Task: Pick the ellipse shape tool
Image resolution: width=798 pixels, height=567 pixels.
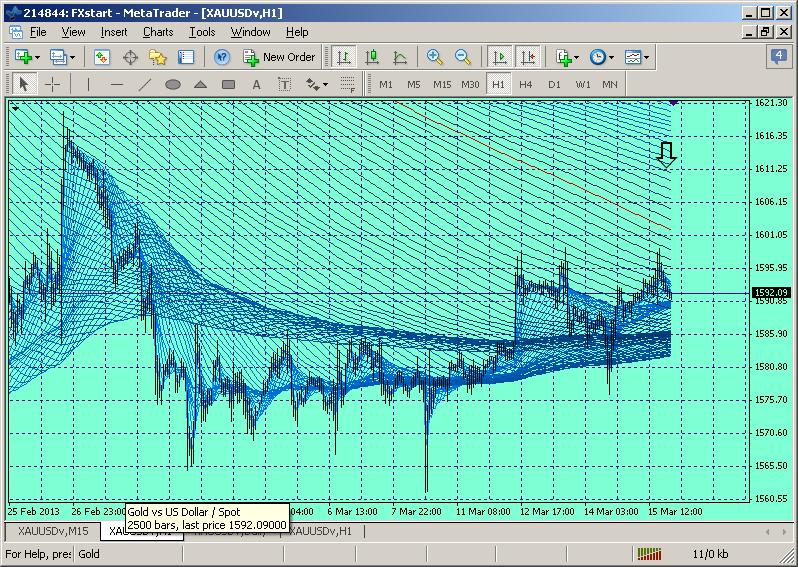Action: (172, 85)
